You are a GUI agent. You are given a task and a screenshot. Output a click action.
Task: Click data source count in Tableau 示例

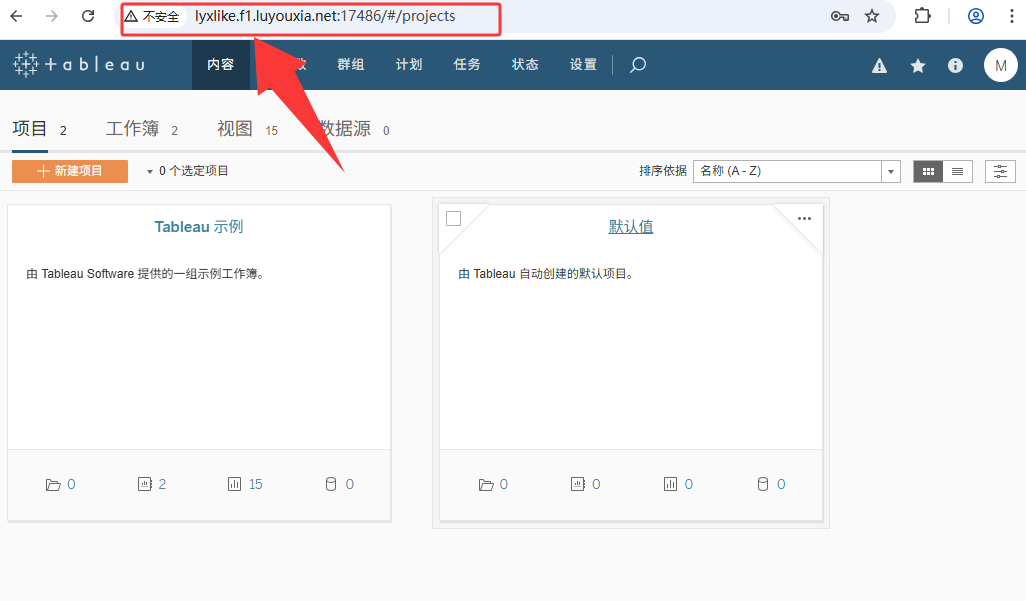pos(340,484)
